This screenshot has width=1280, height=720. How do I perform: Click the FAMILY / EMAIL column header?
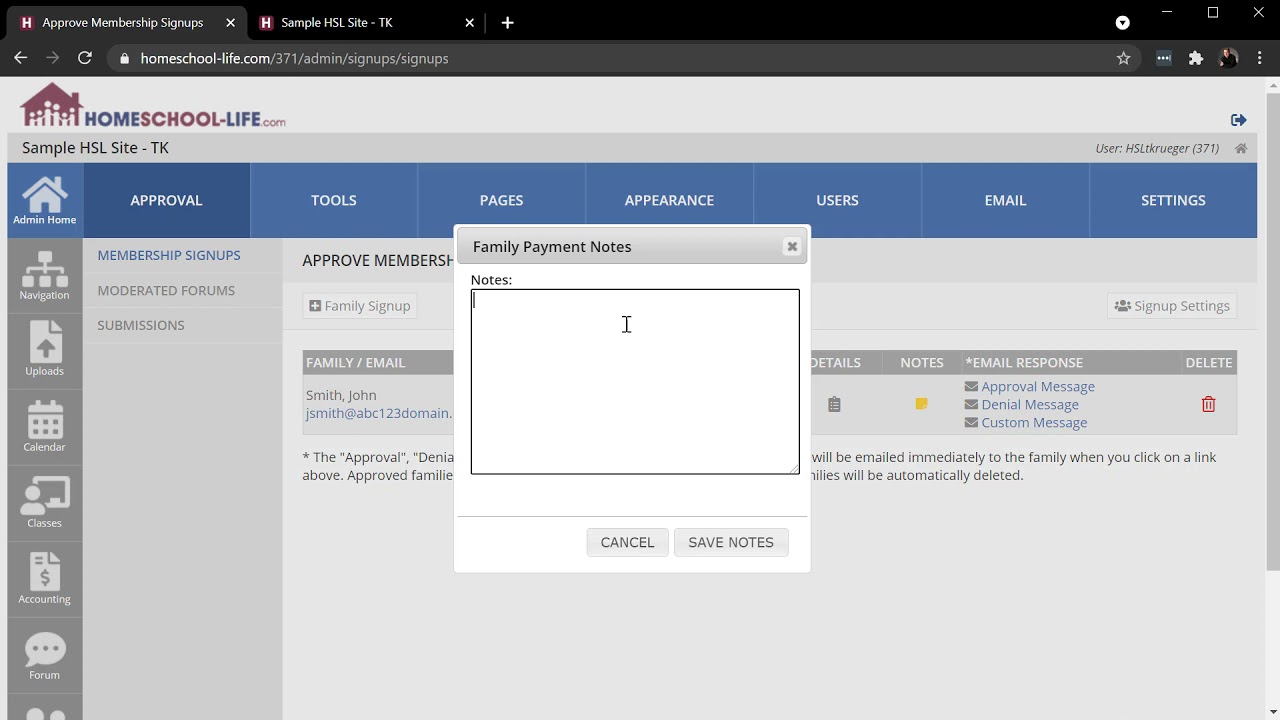[356, 362]
